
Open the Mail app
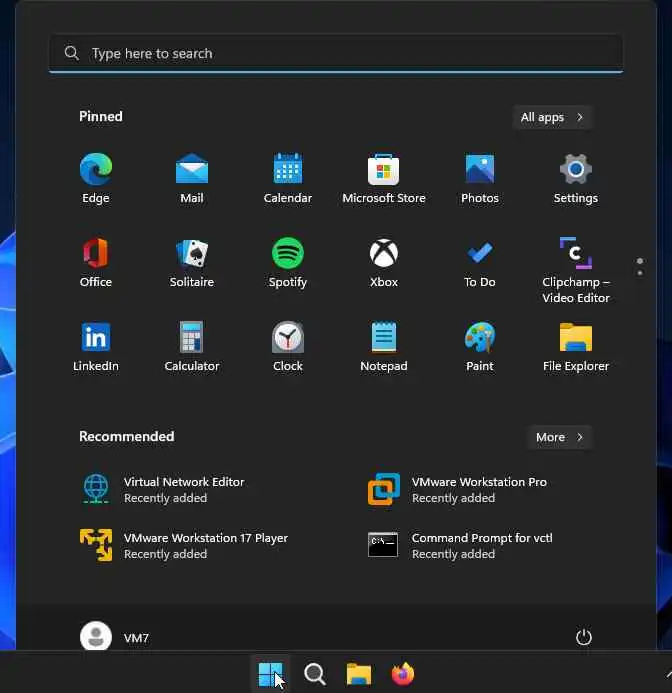point(191,178)
